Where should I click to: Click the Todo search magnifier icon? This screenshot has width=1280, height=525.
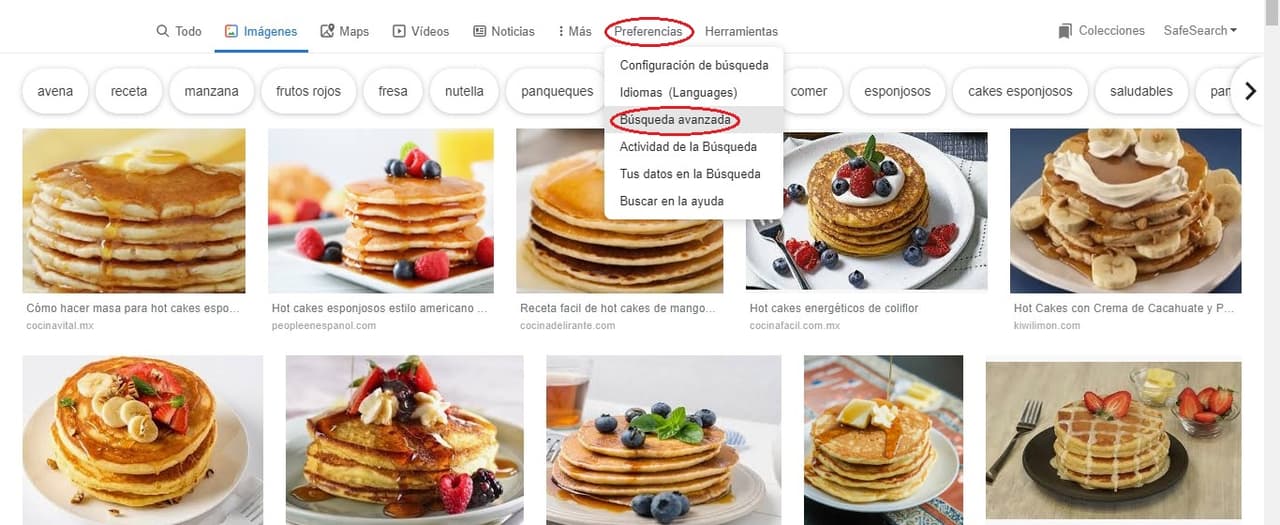tap(163, 31)
